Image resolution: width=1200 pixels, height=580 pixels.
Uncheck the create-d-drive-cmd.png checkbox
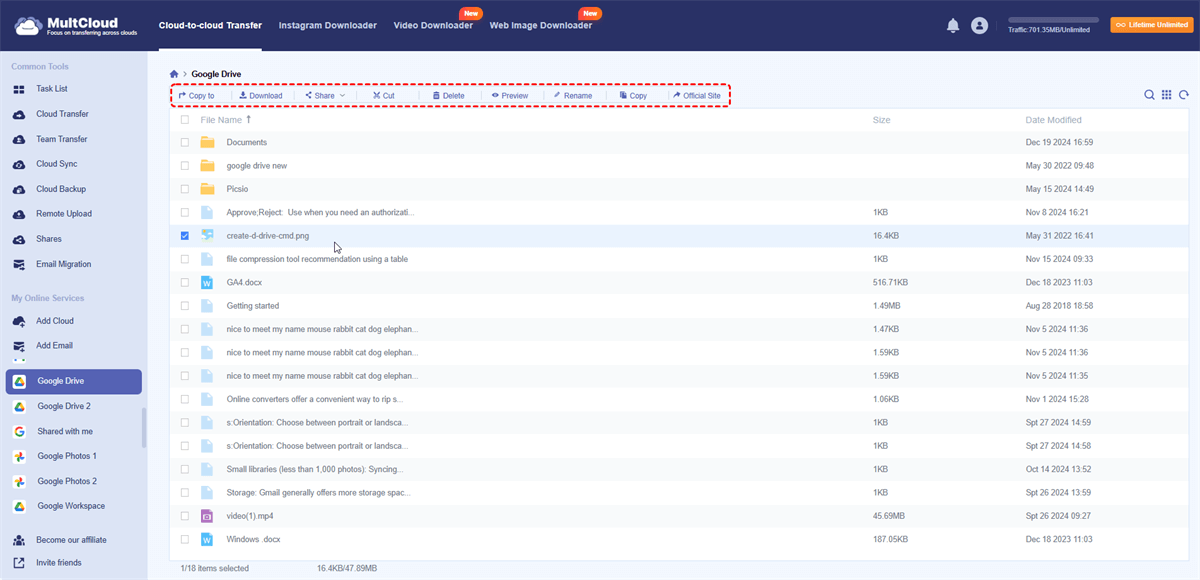(185, 236)
